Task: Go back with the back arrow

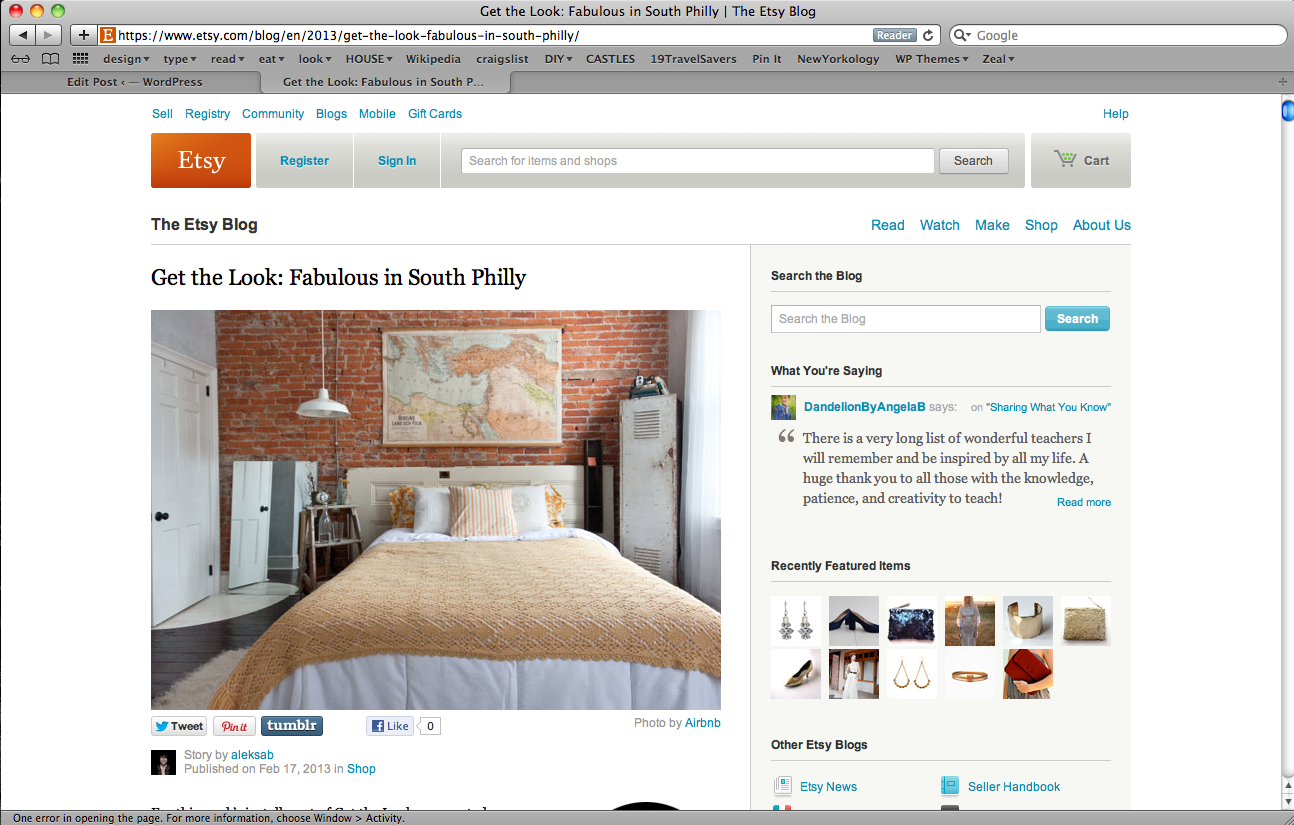Action: pos(23,35)
